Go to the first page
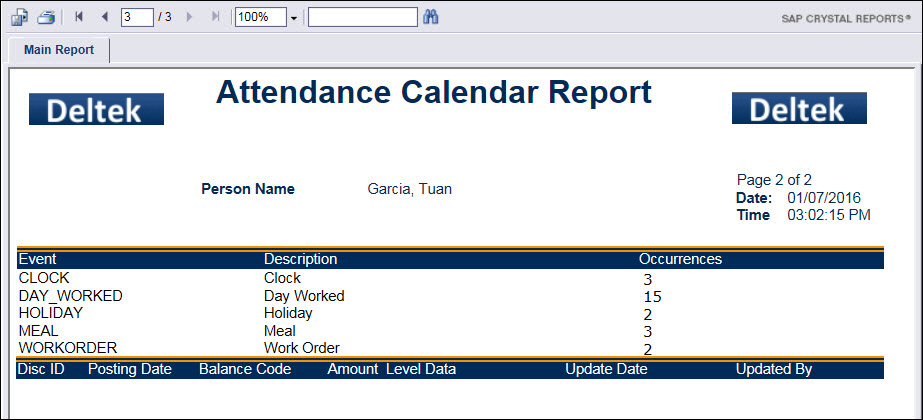This screenshot has height=420, width=923. 80,17
